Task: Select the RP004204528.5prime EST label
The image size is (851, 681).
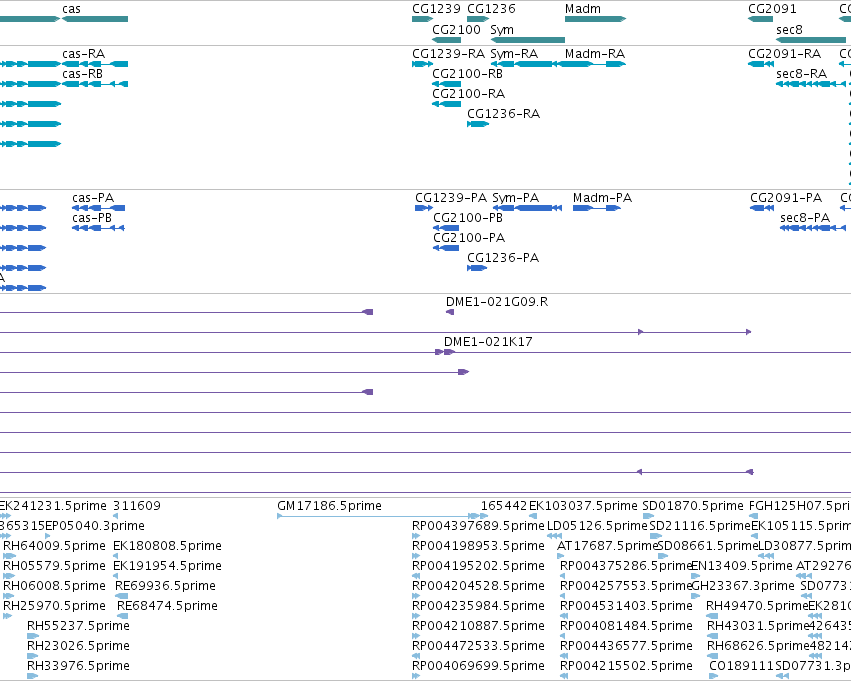Action: coord(478,586)
